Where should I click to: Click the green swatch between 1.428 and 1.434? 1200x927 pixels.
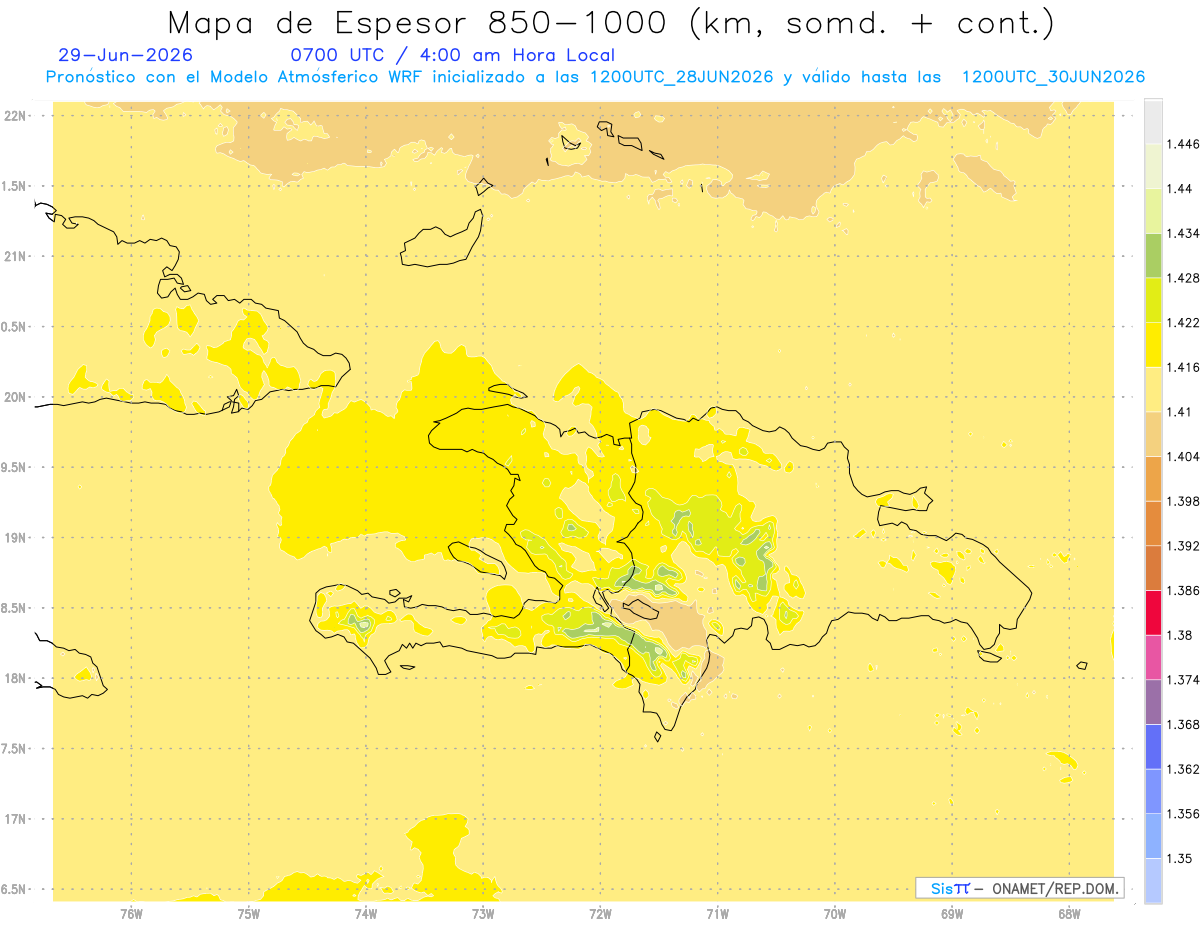tap(1153, 255)
